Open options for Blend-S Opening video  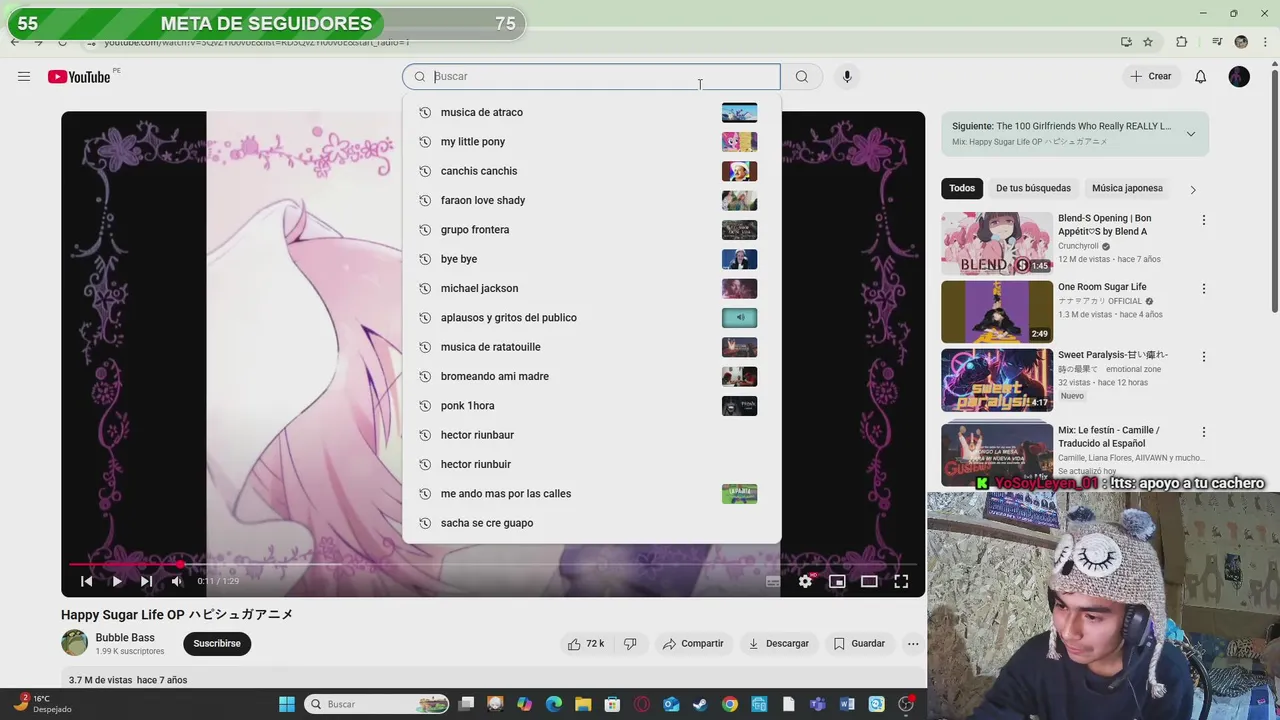[x=1204, y=220]
